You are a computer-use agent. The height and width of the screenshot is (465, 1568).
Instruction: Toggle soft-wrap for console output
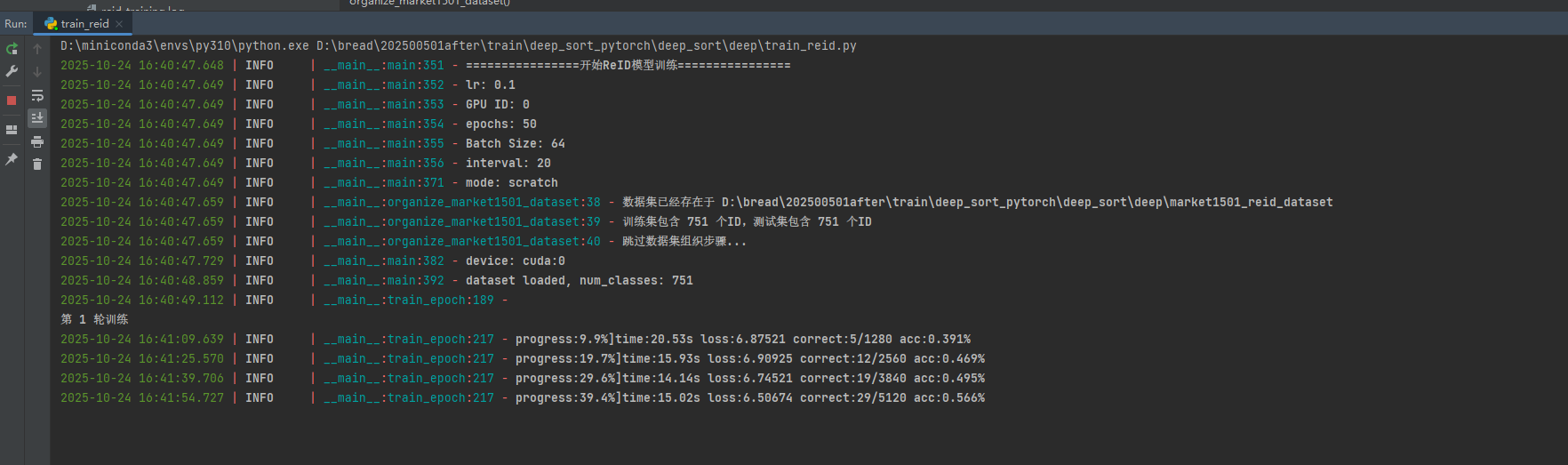point(37,95)
